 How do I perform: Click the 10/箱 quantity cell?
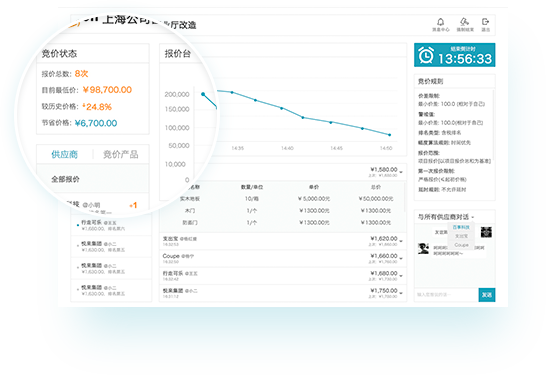tap(251, 199)
